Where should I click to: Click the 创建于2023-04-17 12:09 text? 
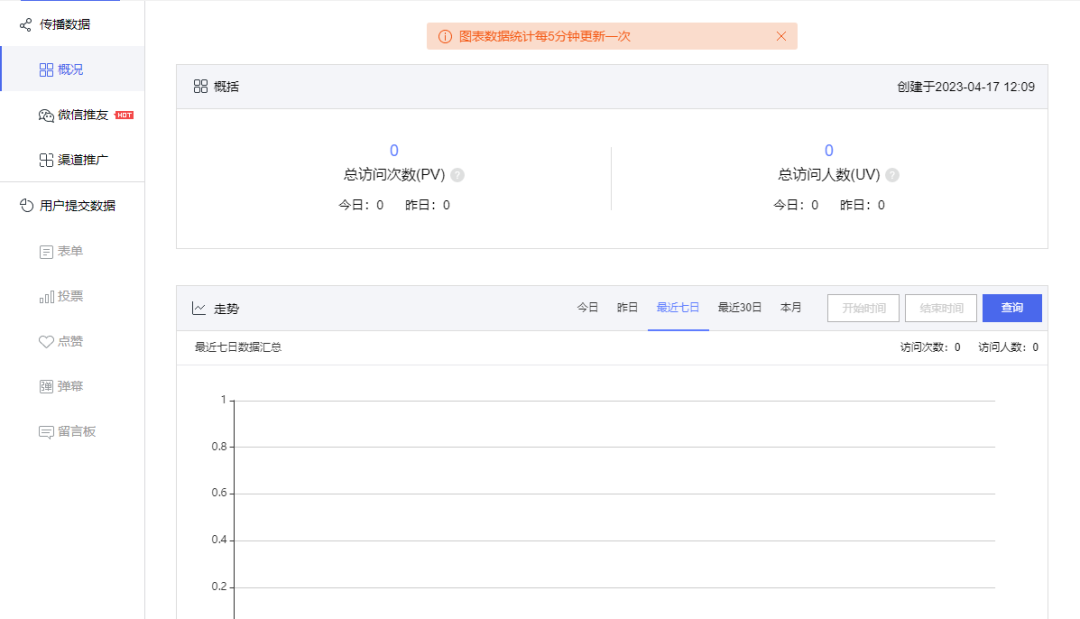coord(966,87)
